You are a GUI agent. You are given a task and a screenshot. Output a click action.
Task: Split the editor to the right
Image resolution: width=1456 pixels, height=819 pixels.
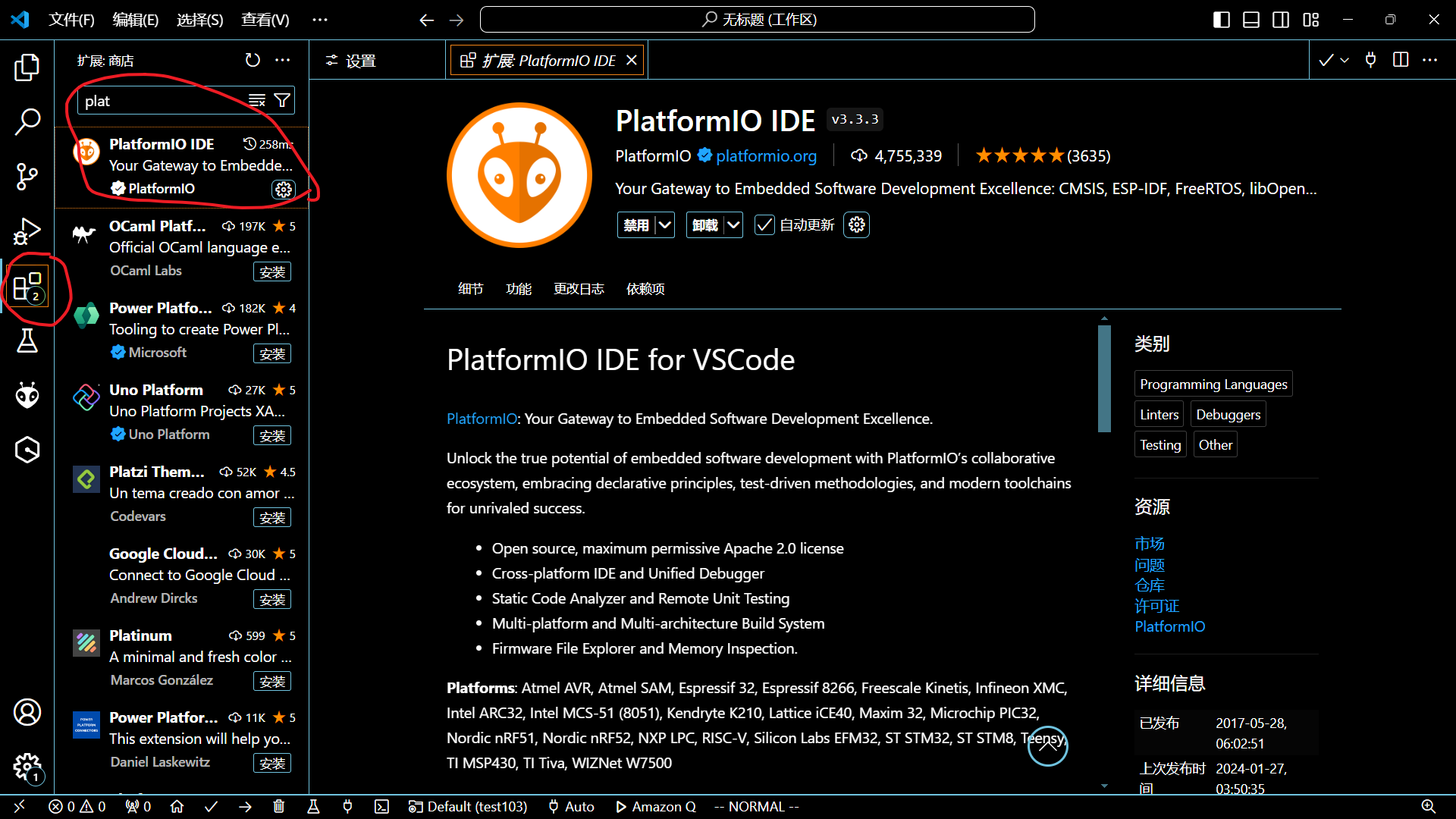coord(1401,59)
